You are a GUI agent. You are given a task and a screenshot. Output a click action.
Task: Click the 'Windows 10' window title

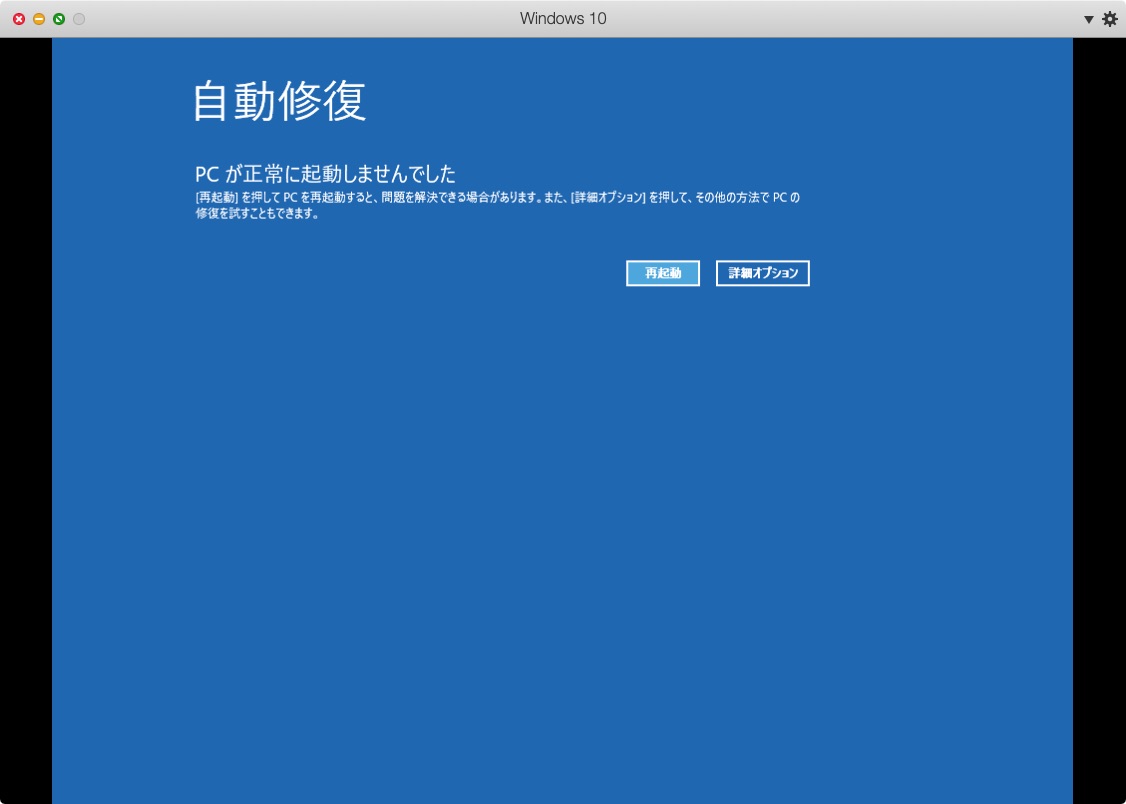pyautogui.click(x=563, y=19)
